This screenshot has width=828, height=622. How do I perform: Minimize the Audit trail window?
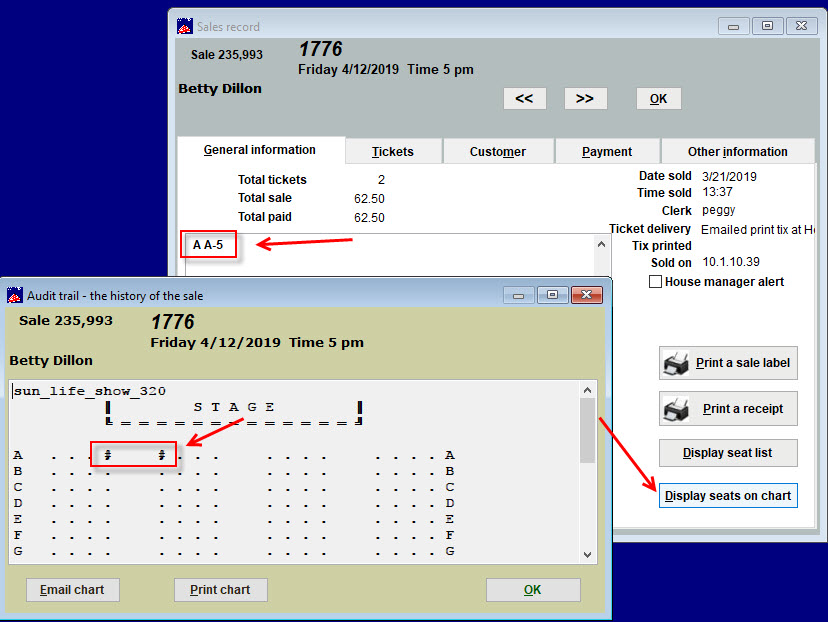click(x=519, y=295)
